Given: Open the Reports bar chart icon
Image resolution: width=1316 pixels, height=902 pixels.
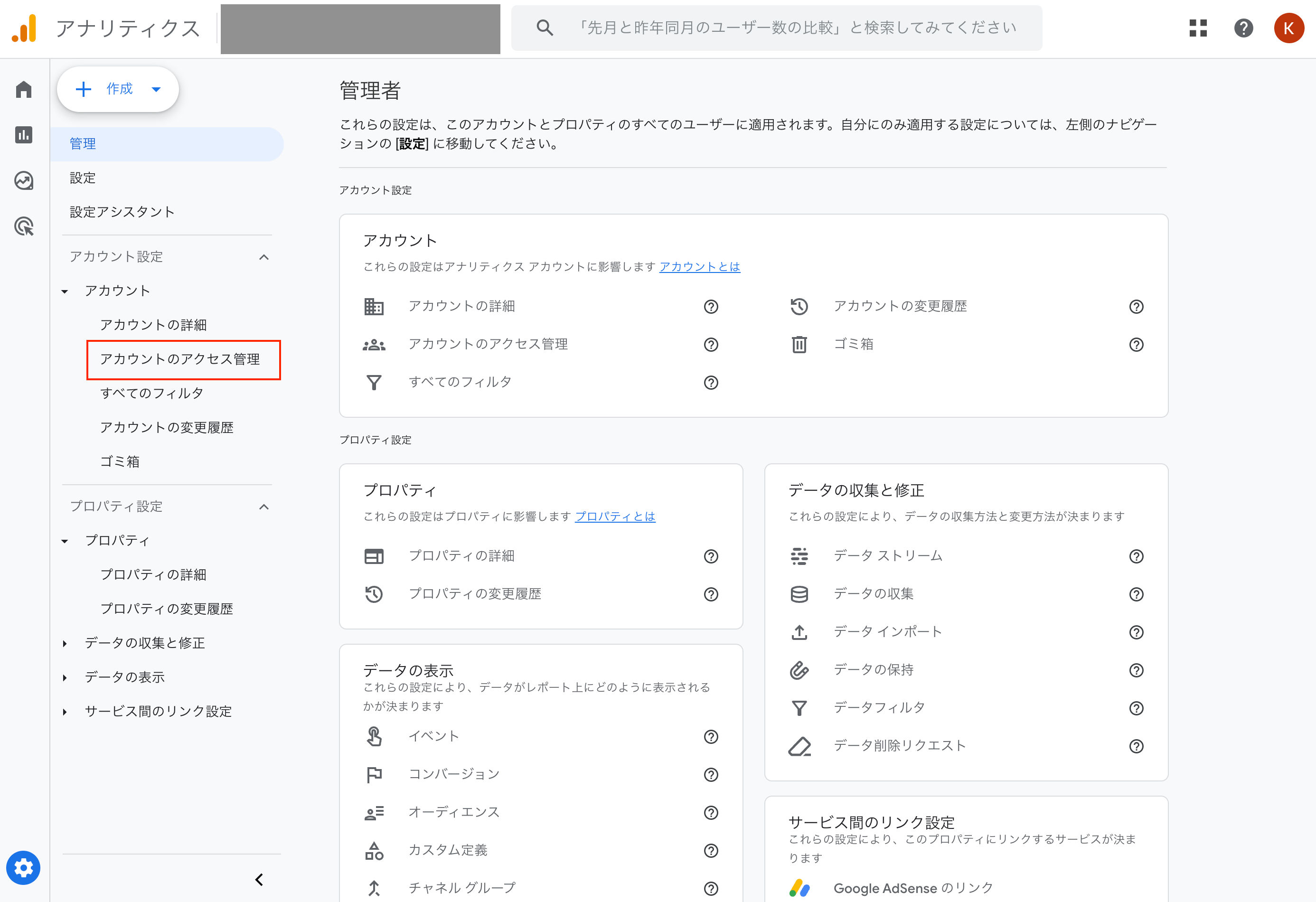Looking at the screenshot, I should pyautogui.click(x=24, y=135).
